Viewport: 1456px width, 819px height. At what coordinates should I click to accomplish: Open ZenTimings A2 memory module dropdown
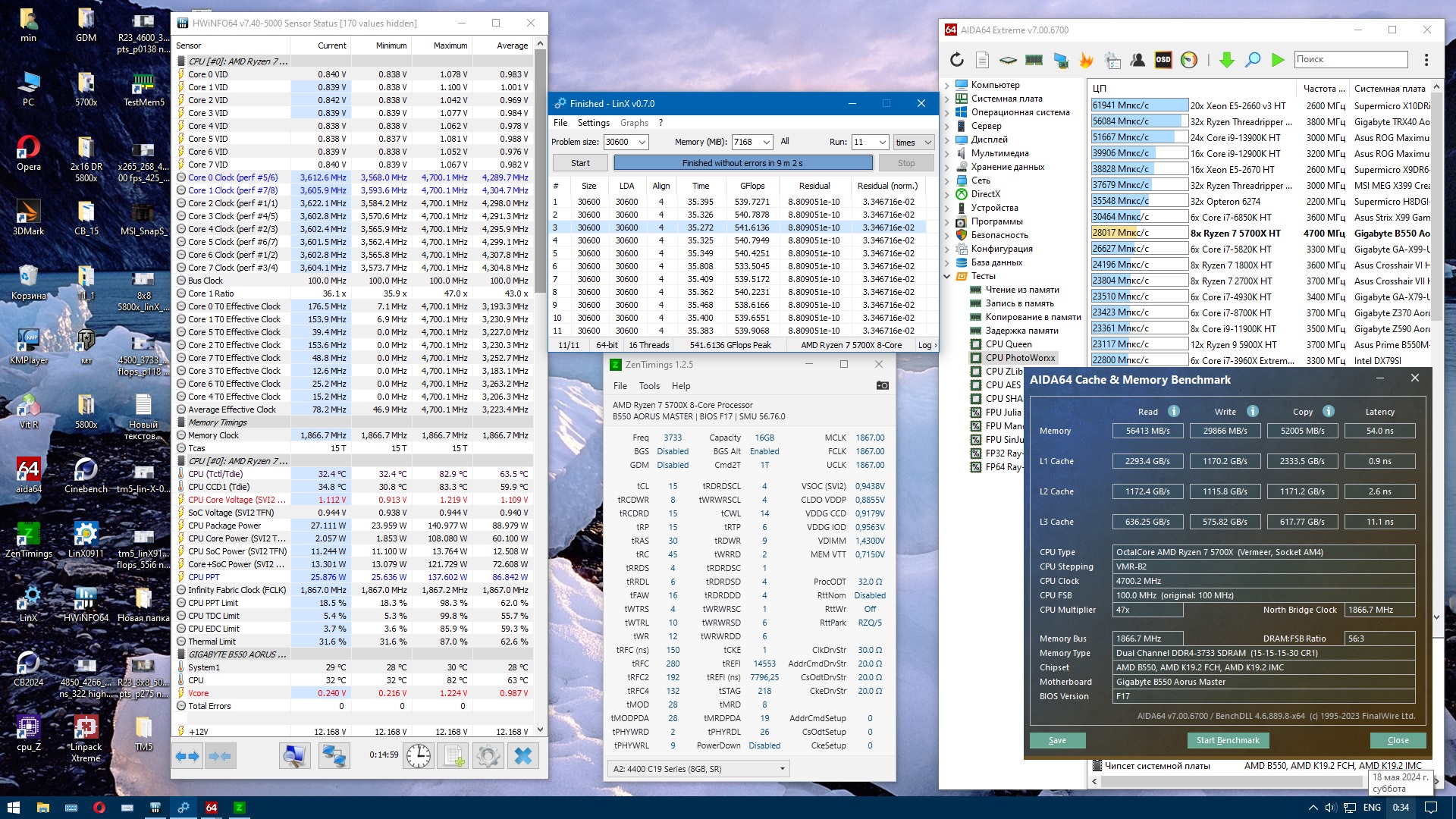click(x=782, y=769)
